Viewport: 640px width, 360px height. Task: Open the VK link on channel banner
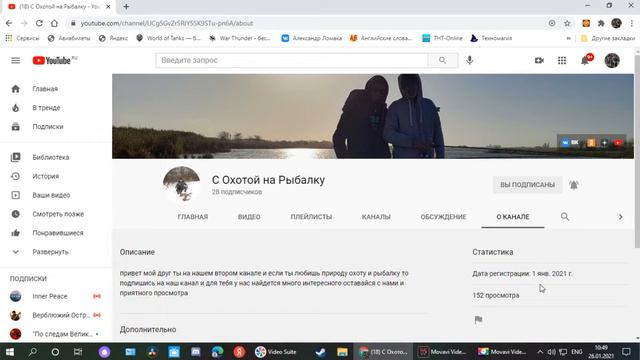(571, 142)
